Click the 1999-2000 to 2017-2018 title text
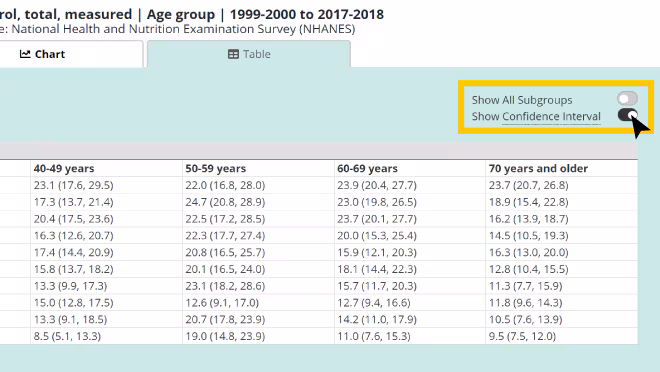 pos(306,14)
